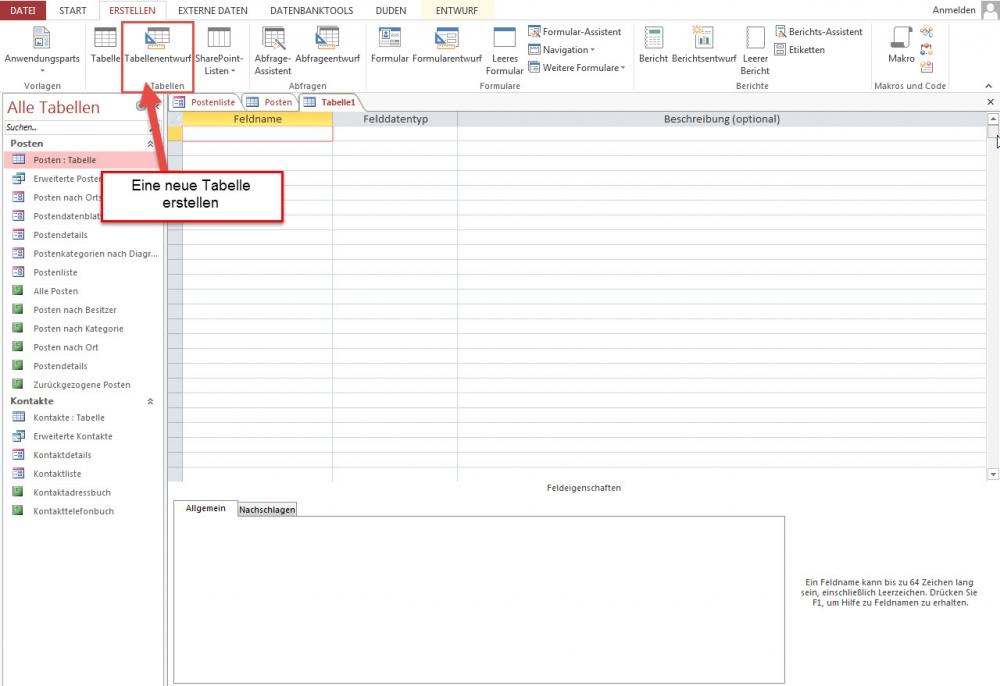Open Abfrageentwurf query design
Image resolution: width=1000 pixels, height=686 pixels.
coord(327,45)
